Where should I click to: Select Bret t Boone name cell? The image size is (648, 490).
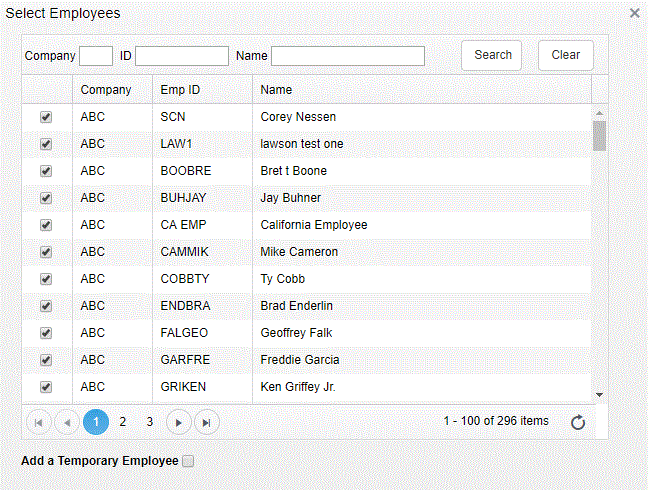click(422, 171)
